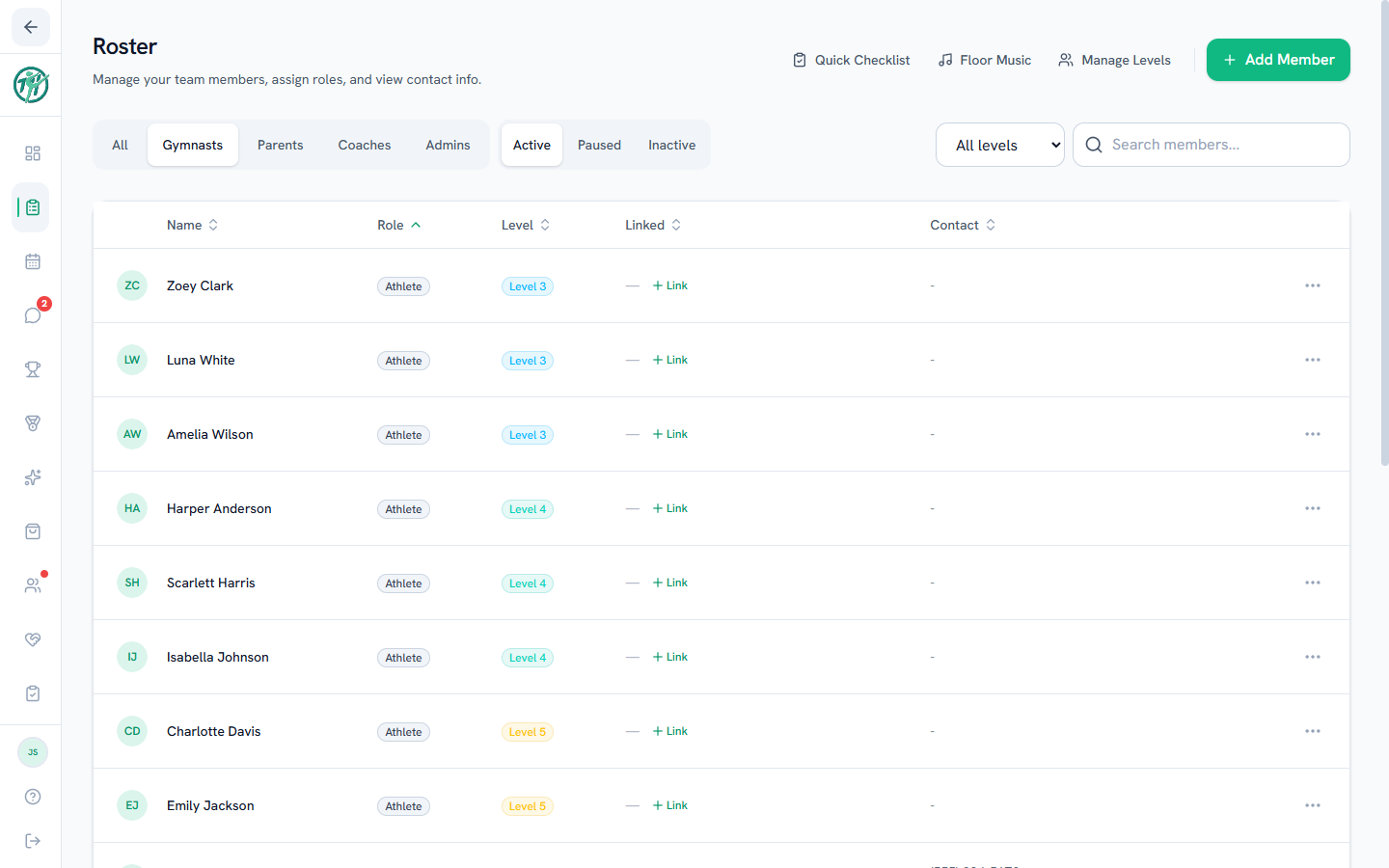This screenshot has height=868, width=1389.
Task: Sort table by Name column
Action: click(x=192, y=225)
